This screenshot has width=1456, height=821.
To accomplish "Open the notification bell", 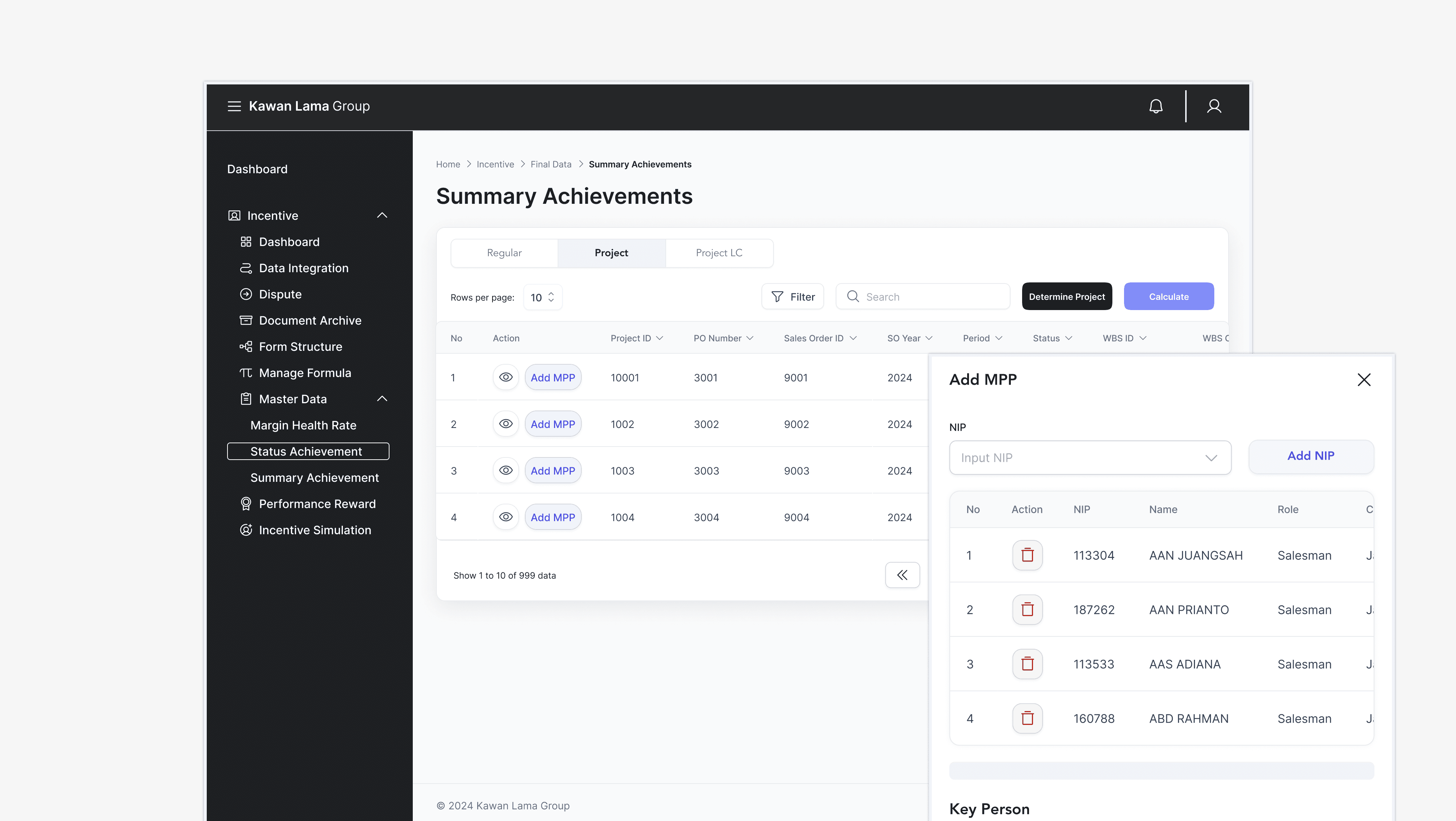I will tap(1156, 106).
